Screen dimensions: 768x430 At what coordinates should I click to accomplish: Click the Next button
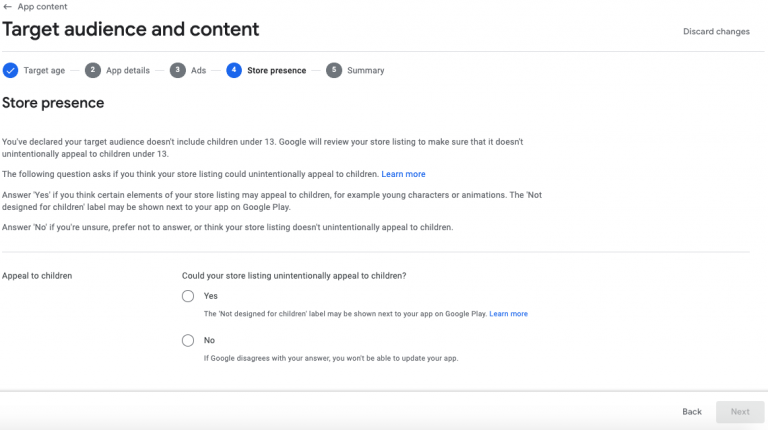point(740,411)
